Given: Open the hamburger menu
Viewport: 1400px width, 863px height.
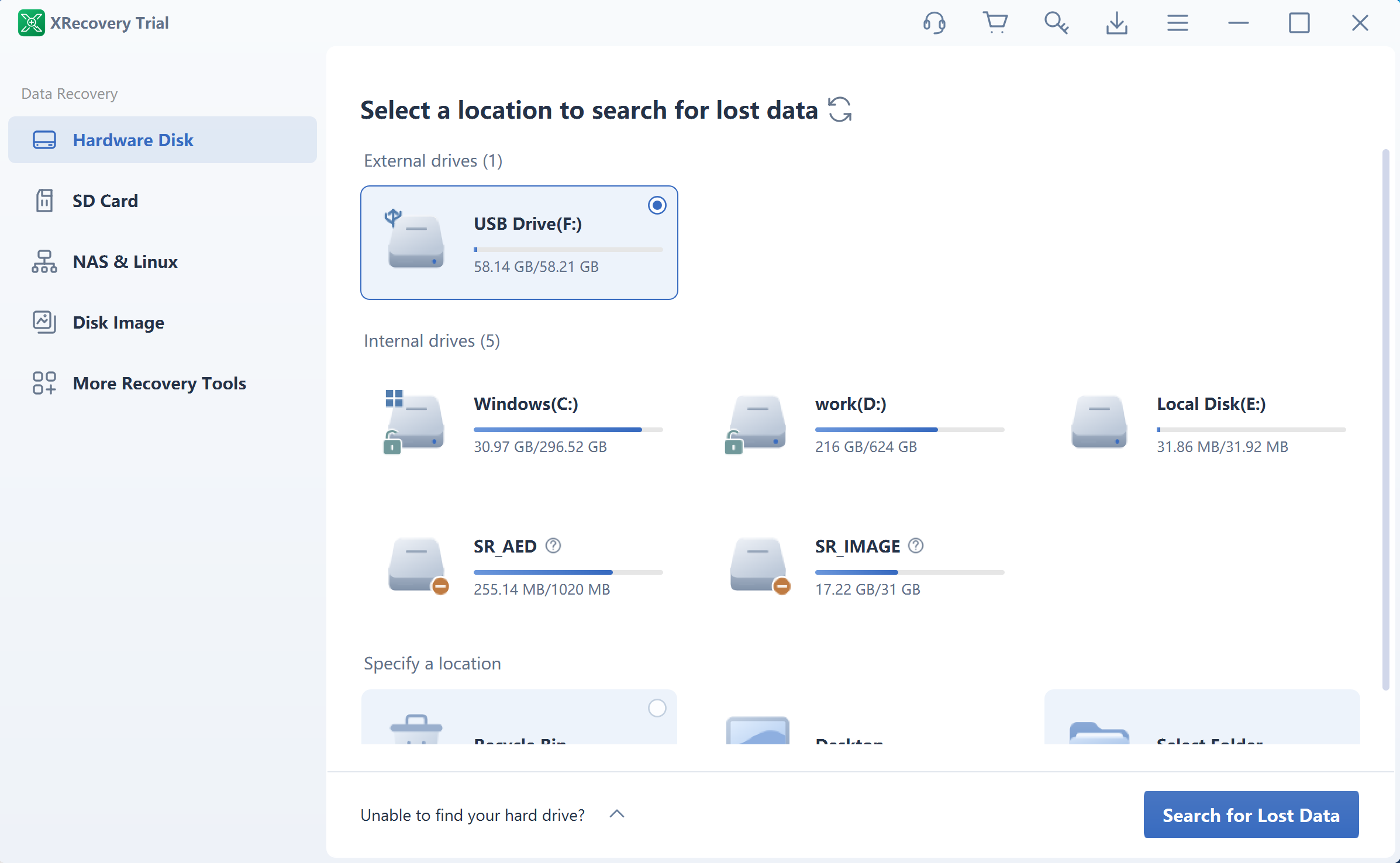Looking at the screenshot, I should tap(1177, 23).
